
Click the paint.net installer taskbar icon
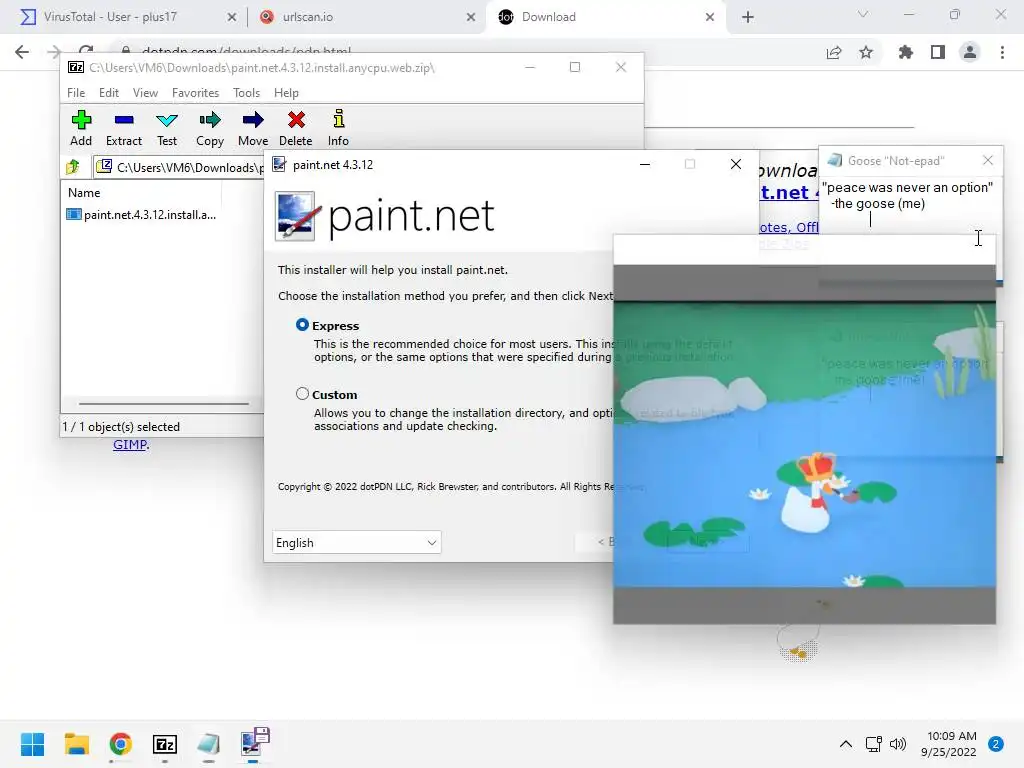click(253, 743)
